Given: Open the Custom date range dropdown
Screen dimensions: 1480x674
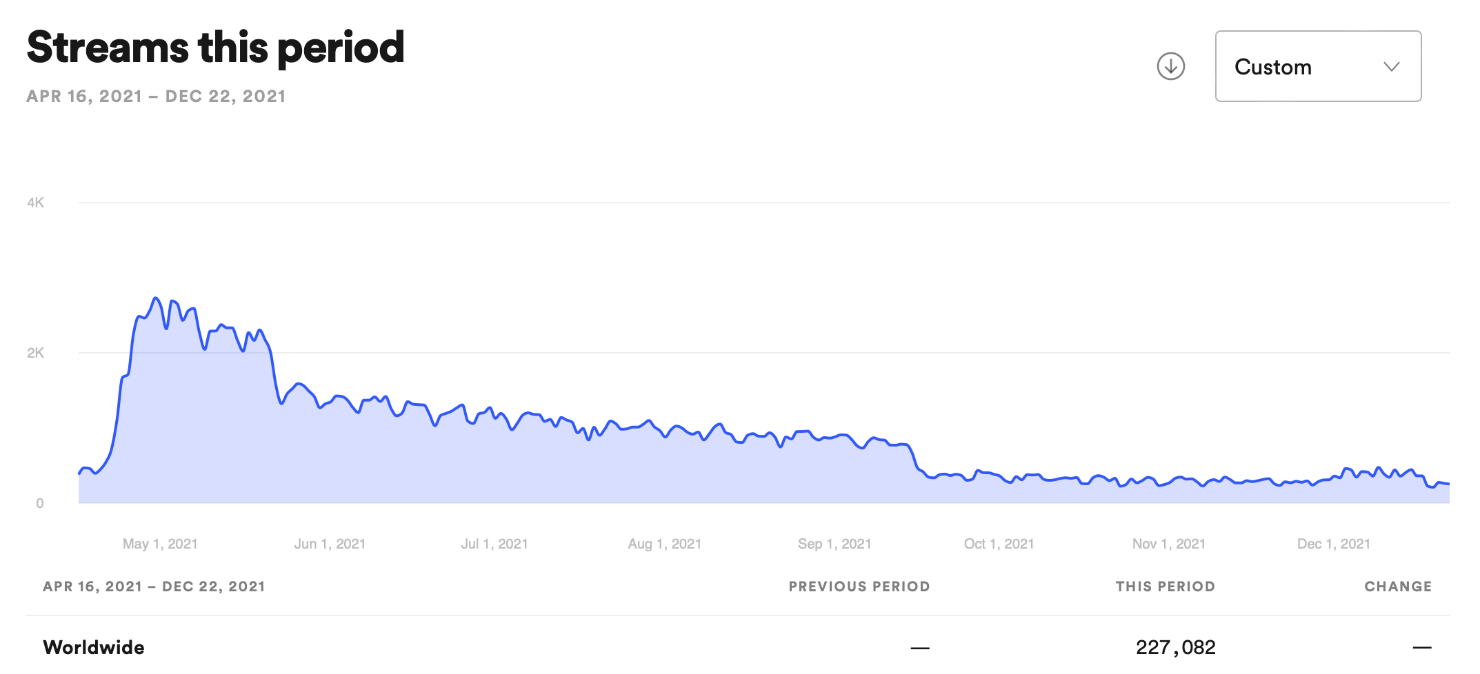Looking at the screenshot, I should pos(1317,66).
